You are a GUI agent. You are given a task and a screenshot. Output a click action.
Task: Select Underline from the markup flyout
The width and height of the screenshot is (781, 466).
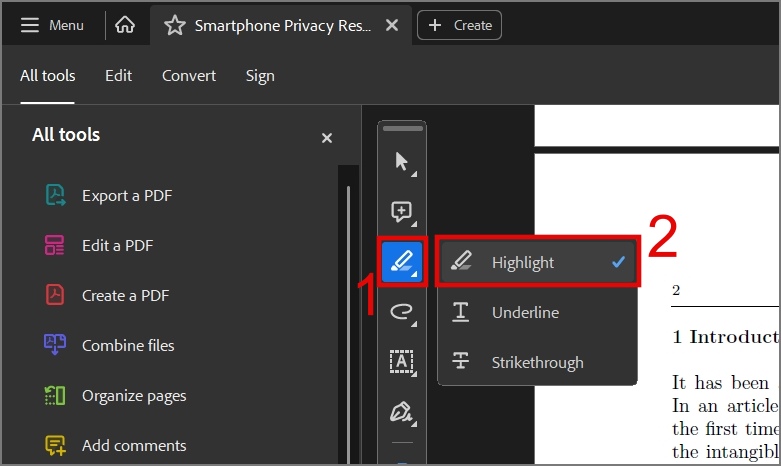tap(537, 312)
